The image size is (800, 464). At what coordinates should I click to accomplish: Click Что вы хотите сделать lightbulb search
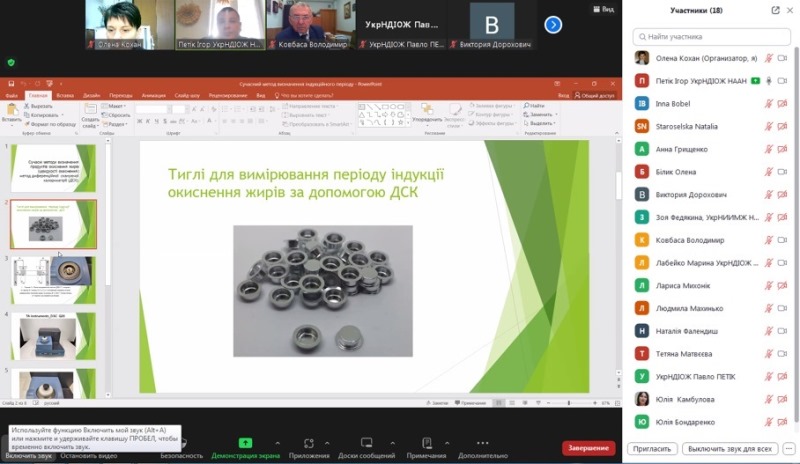(304, 95)
